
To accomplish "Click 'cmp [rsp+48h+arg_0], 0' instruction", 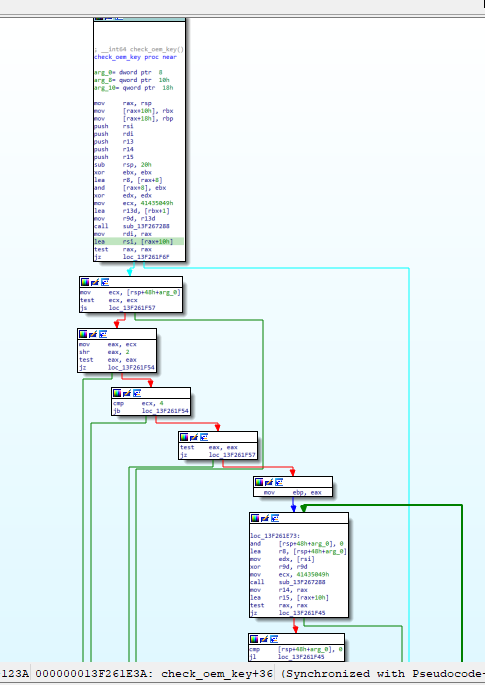I will (296, 649).
